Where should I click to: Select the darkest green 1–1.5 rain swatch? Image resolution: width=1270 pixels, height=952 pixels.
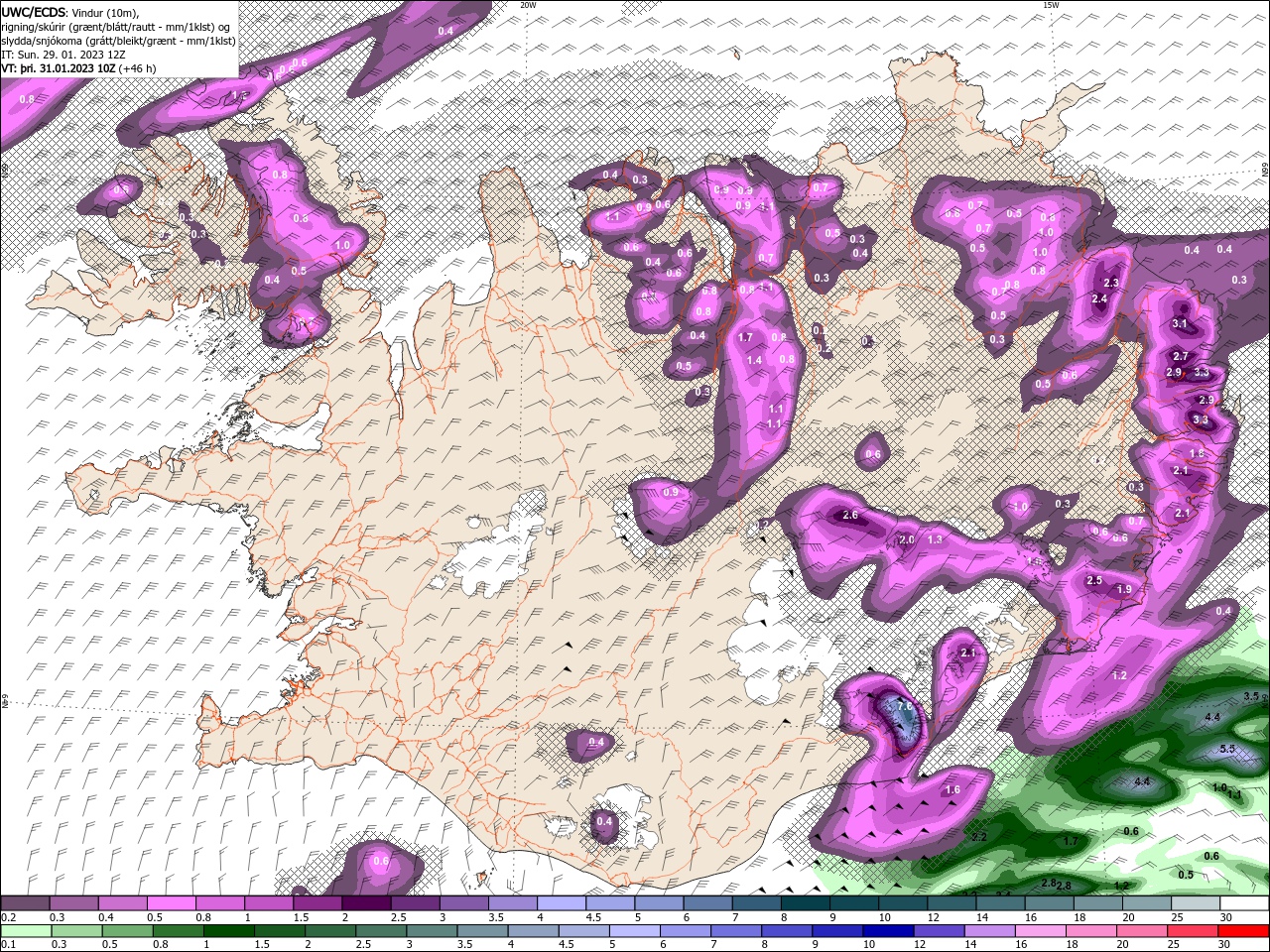pos(230,930)
